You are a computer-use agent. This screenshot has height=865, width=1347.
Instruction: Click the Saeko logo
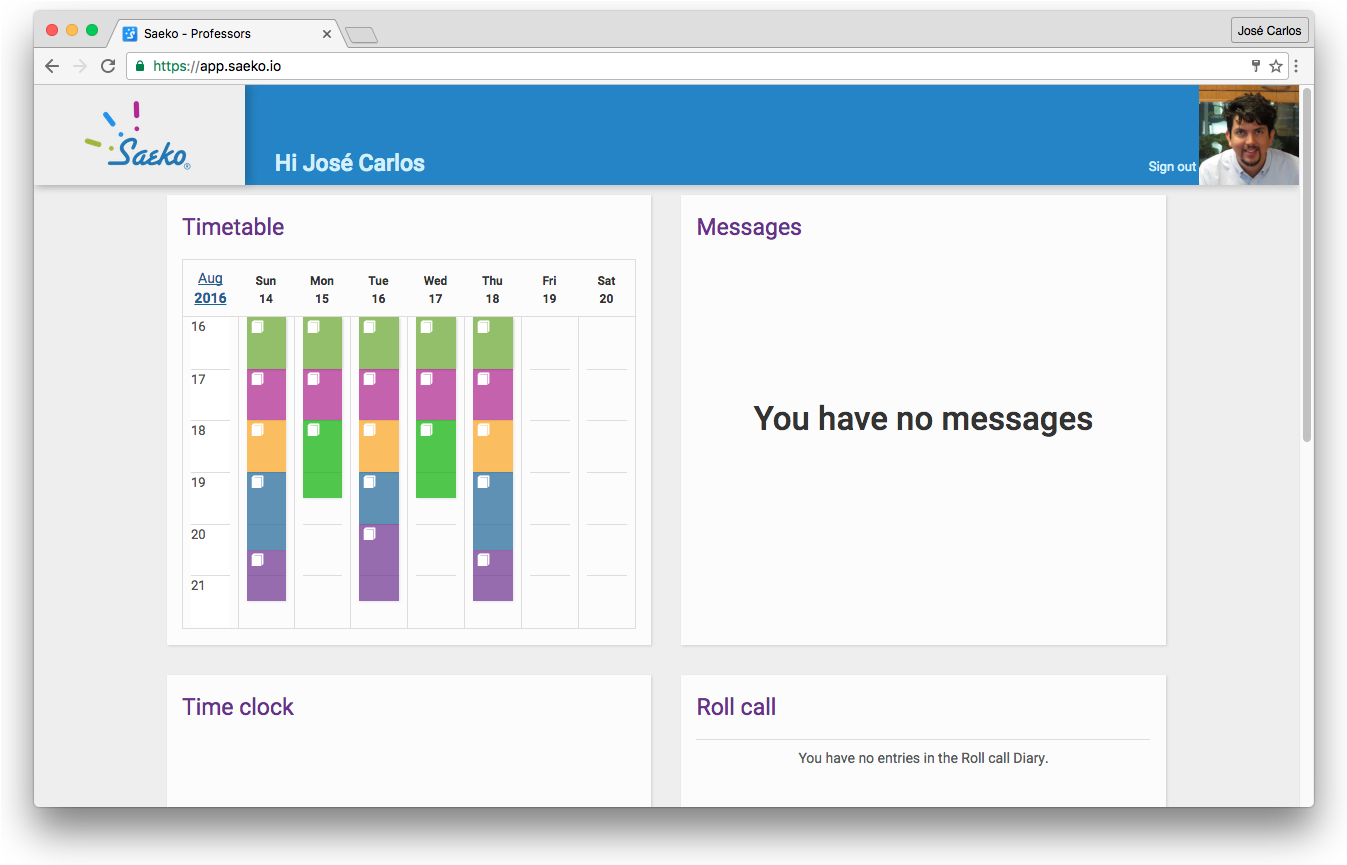[138, 137]
